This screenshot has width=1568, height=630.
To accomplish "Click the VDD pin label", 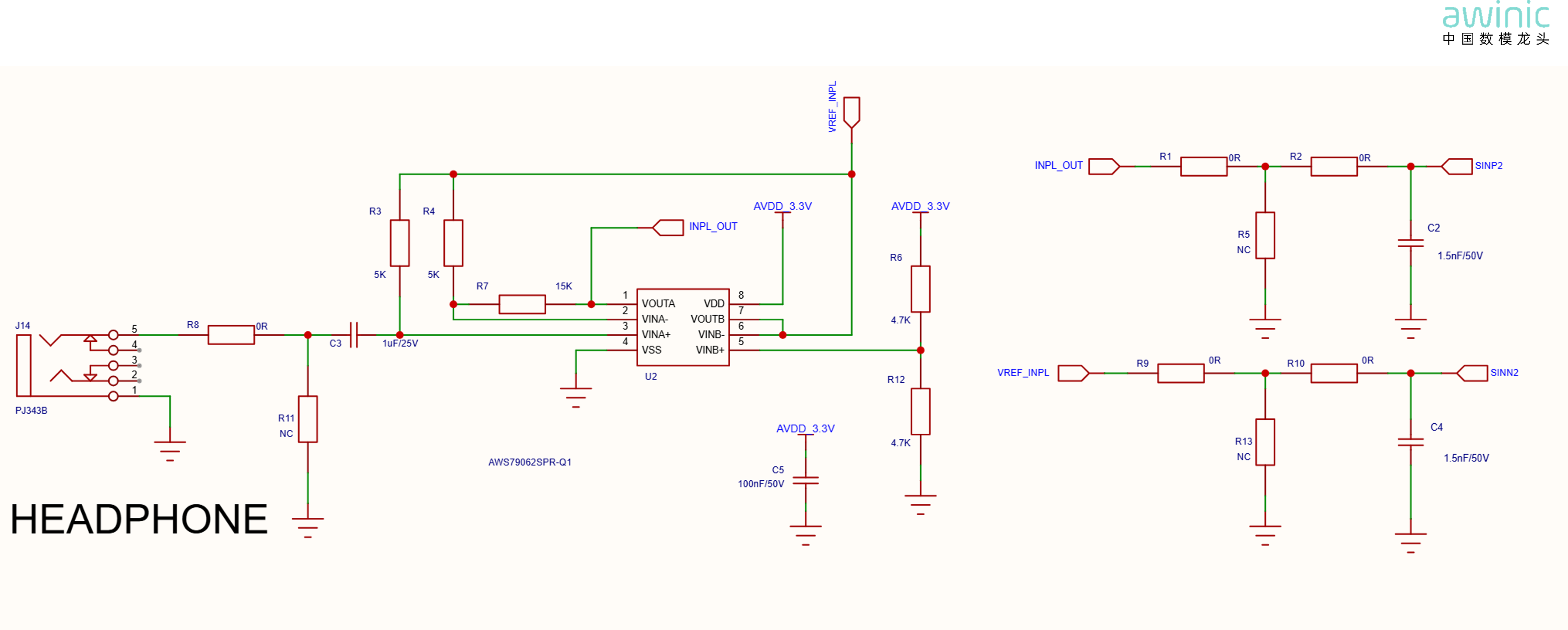I will pos(714,304).
